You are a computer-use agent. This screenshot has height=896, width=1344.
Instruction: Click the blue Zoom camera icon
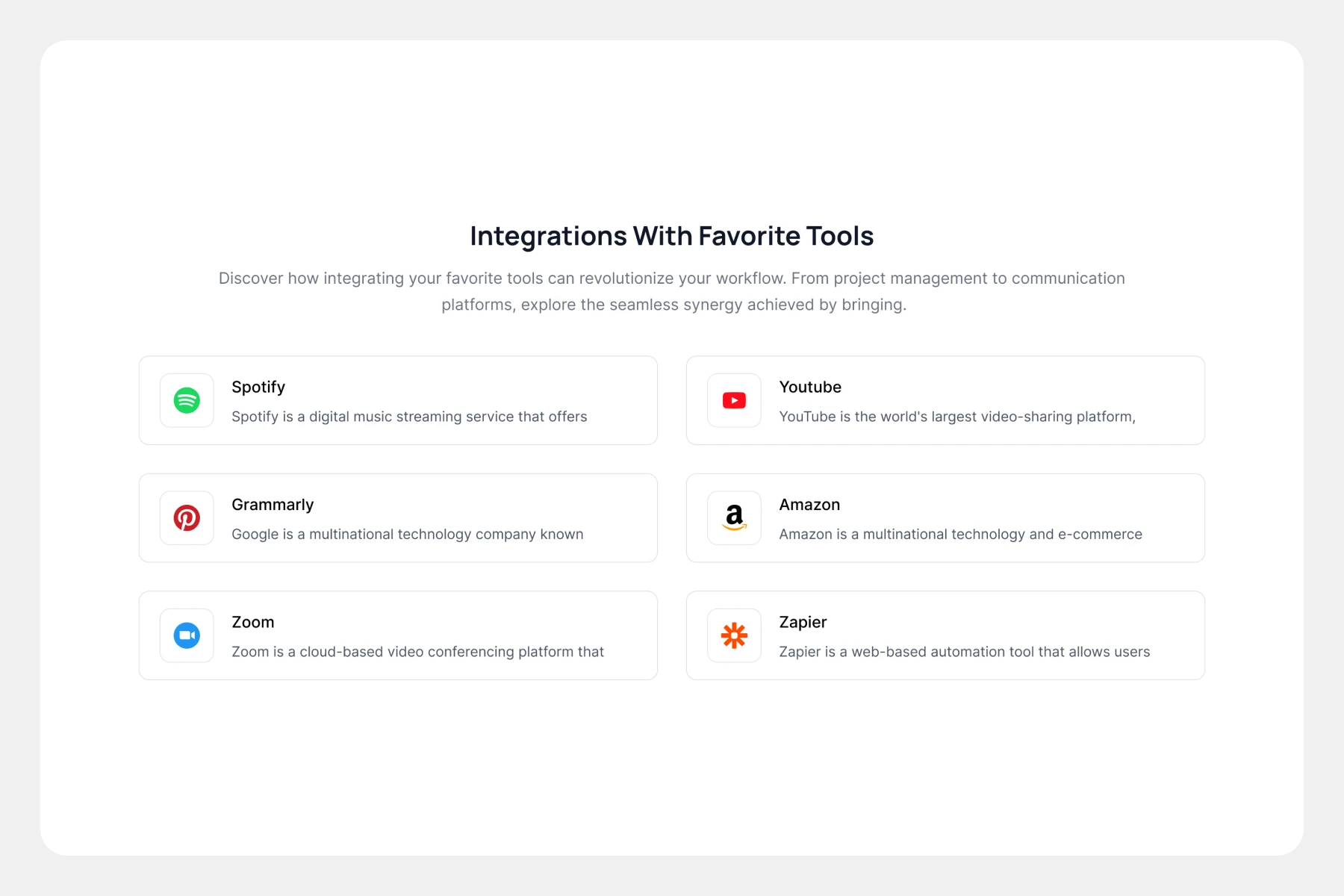187,635
